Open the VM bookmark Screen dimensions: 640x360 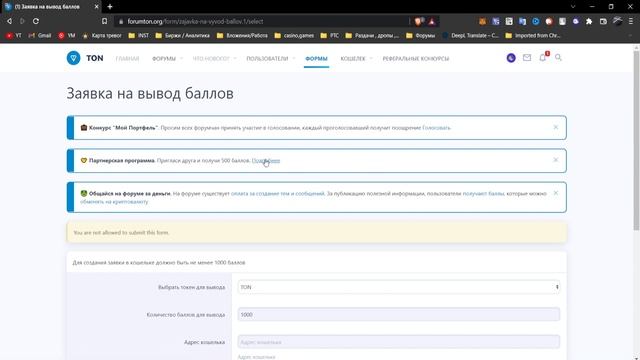click(x=67, y=36)
